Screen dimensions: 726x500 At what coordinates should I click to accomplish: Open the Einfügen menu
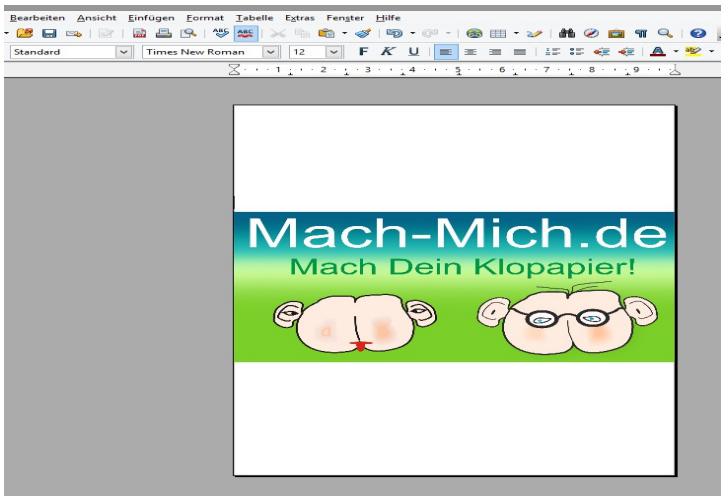151,18
